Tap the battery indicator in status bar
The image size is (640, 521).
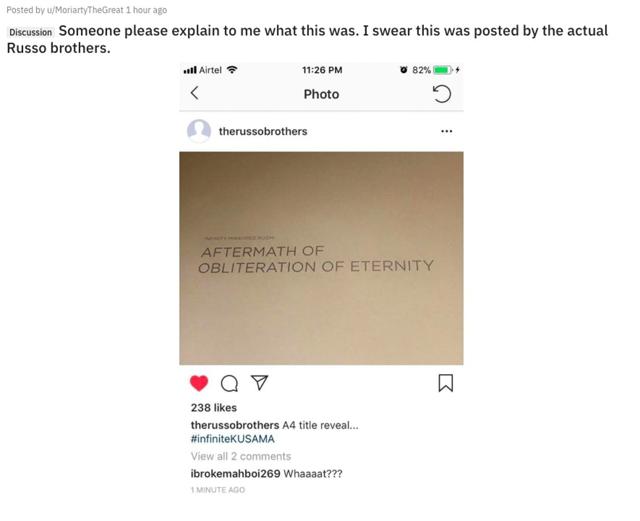click(442, 70)
